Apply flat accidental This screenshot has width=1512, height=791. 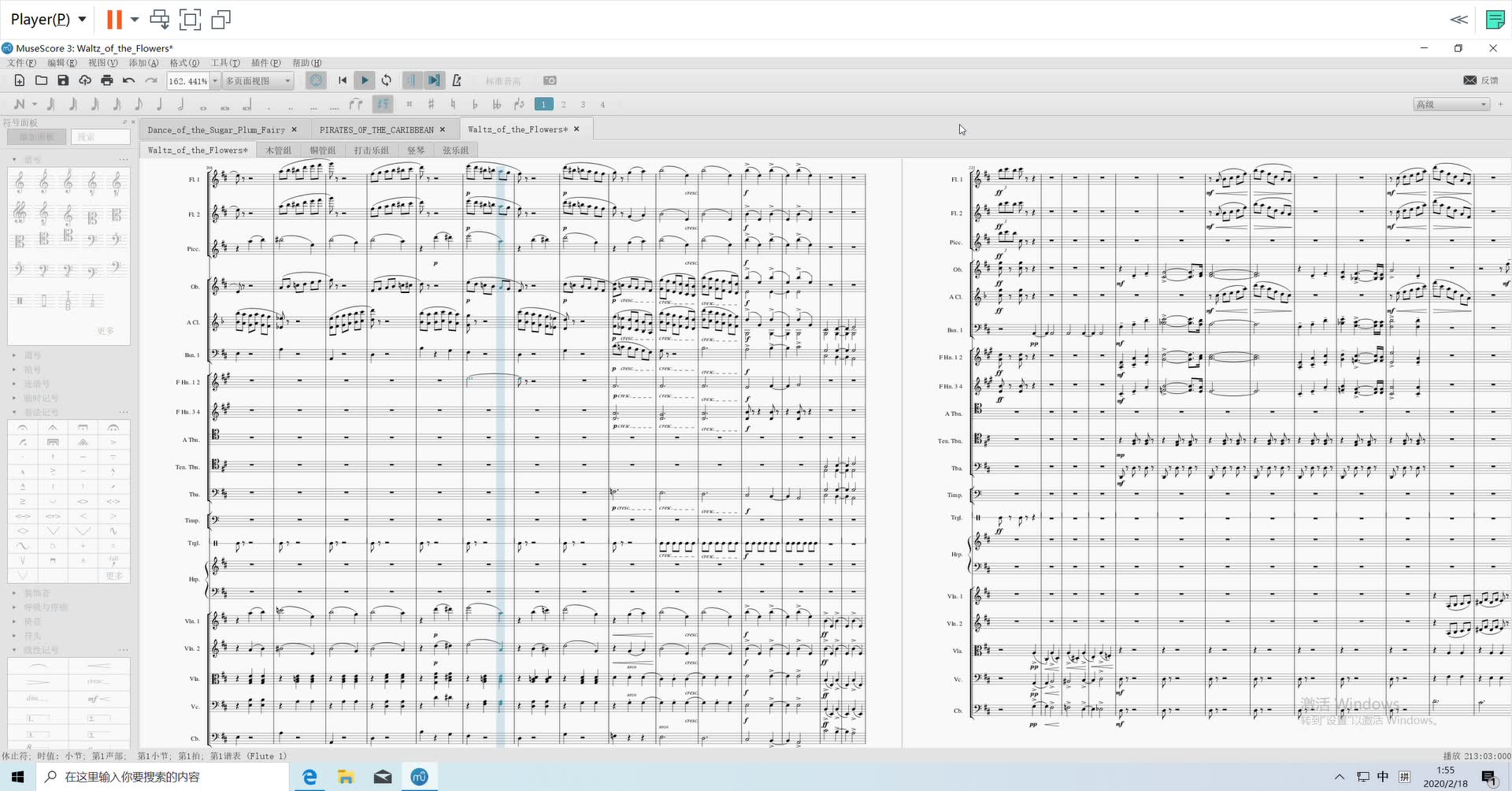475,104
